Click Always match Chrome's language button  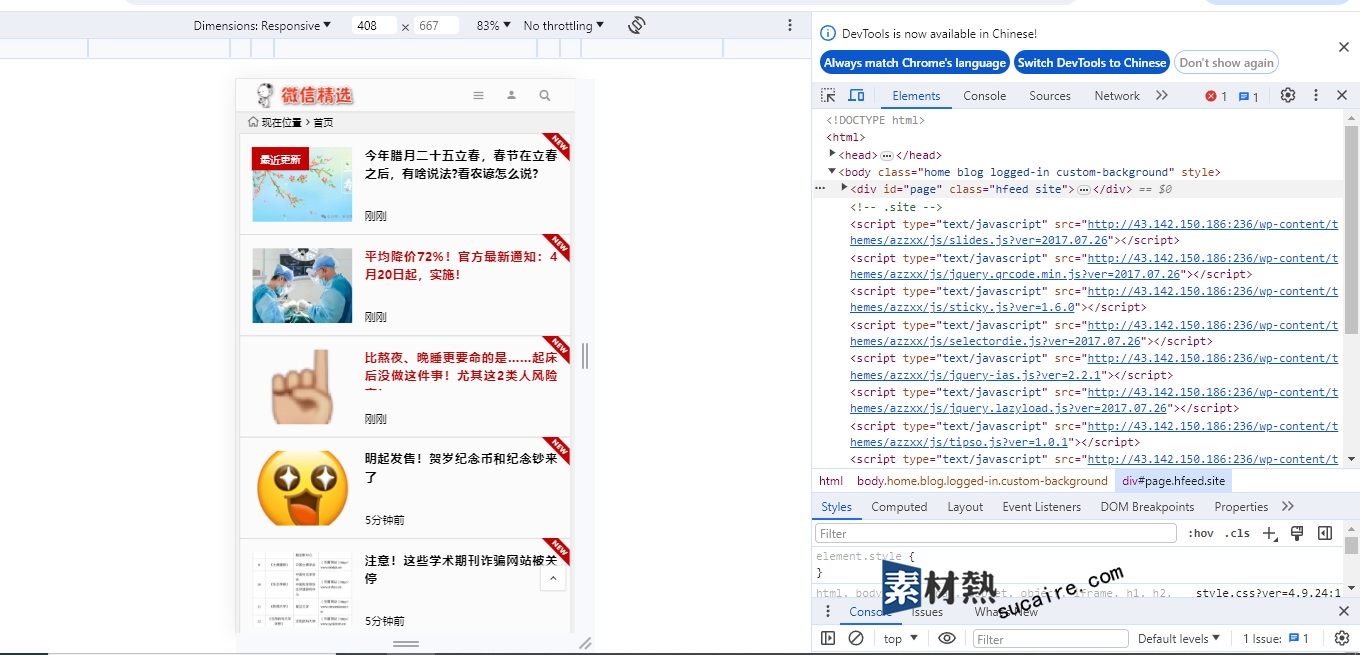pyautogui.click(x=915, y=62)
